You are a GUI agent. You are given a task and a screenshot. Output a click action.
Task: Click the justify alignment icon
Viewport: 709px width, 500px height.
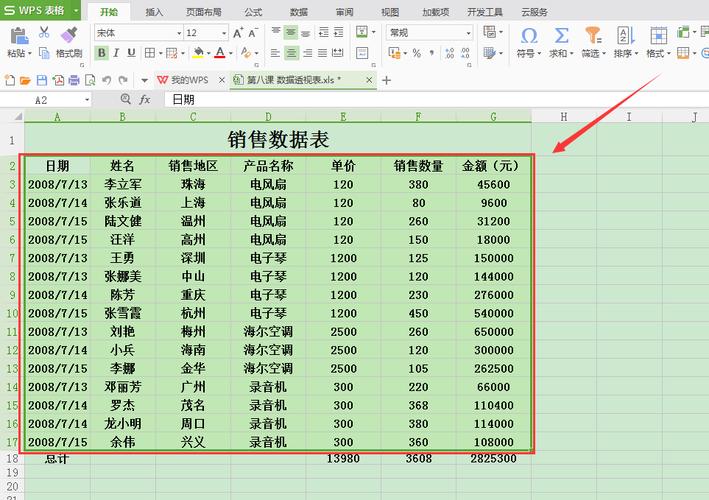[322, 53]
